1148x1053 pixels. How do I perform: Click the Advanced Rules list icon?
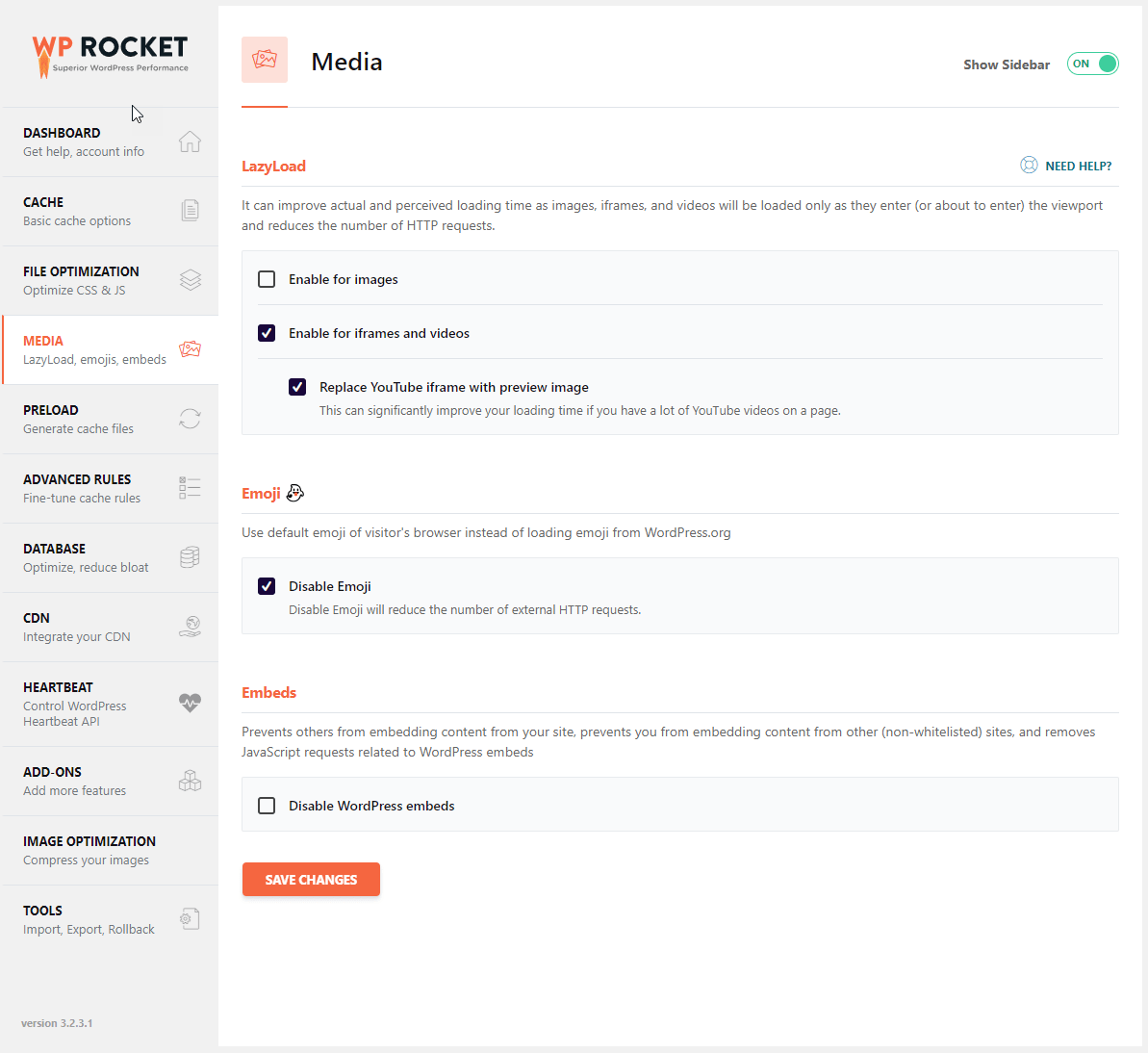pos(190,488)
